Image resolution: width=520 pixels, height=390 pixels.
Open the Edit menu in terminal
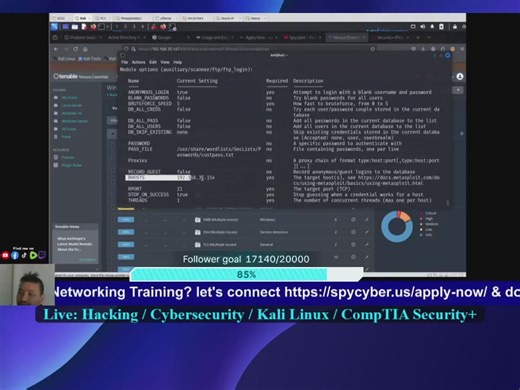tap(153, 62)
